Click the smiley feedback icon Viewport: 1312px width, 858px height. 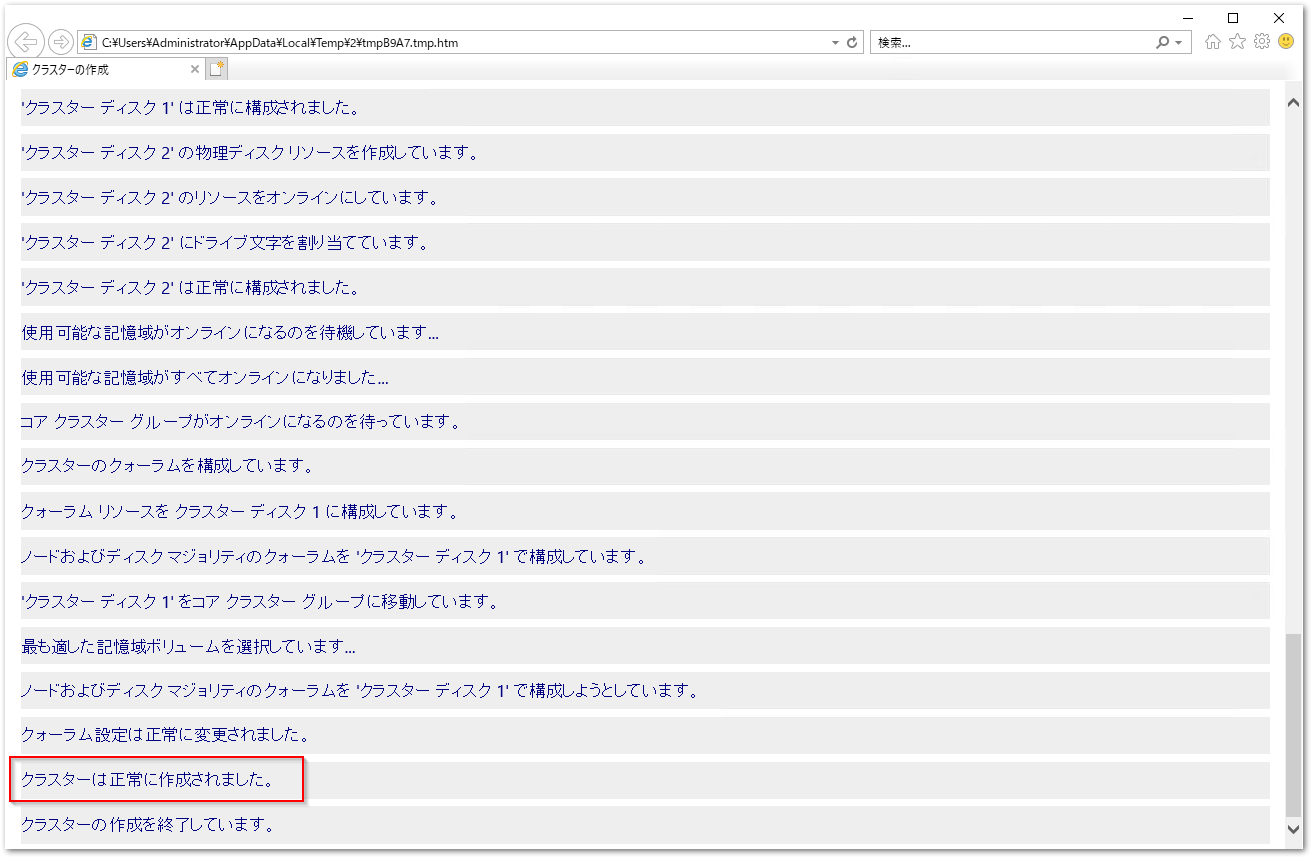point(1288,41)
